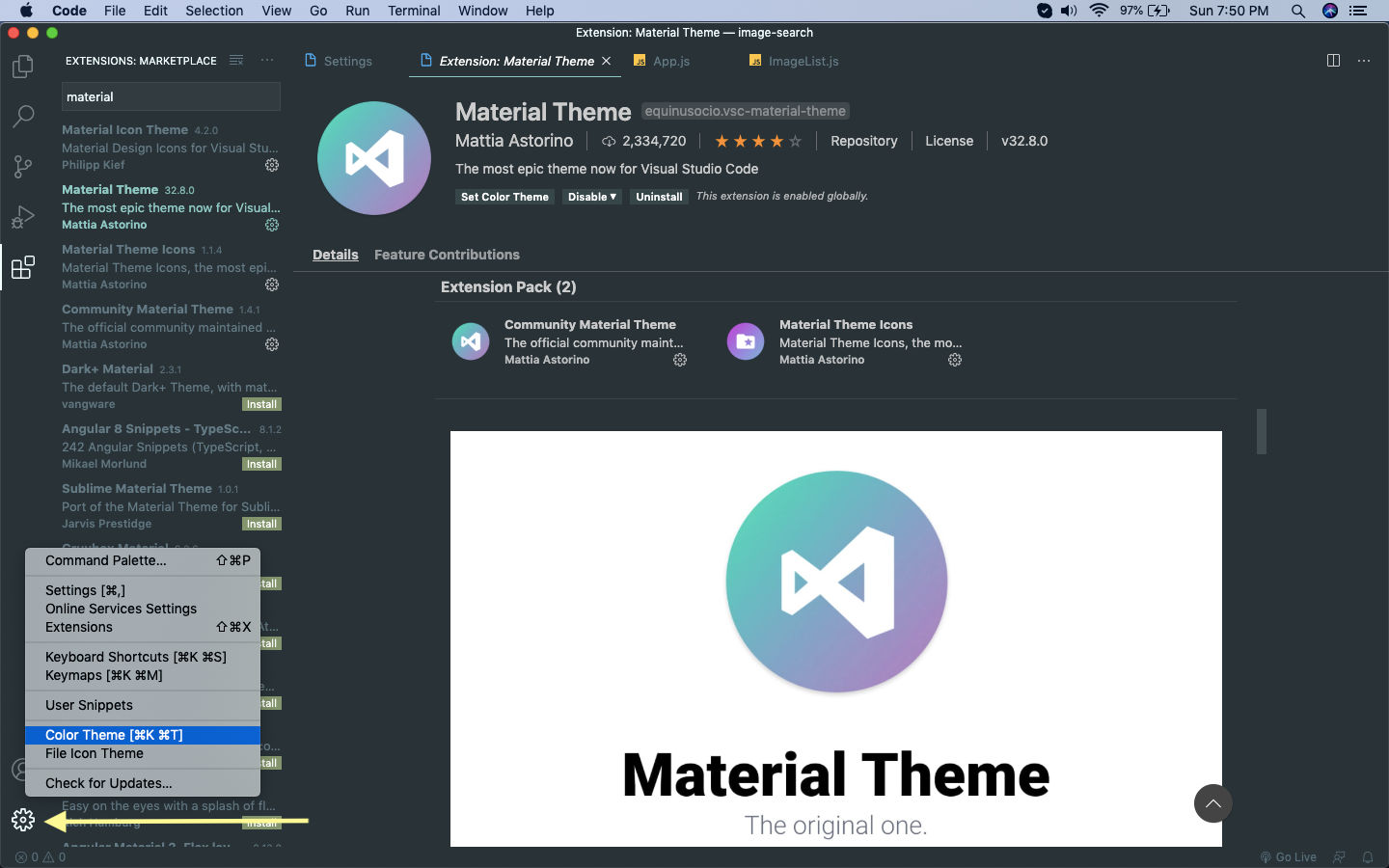Open the Terminal menu in menu bar
Screen dimensions: 1389x868
pyautogui.click(x=414, y=11)
